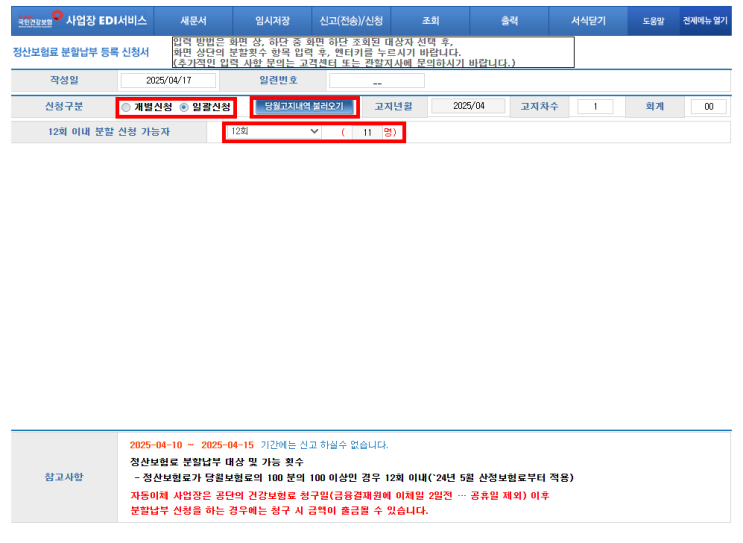Image resolution: width=743 pixels, height=543 pixels.
Task: Click the 정산보험료 분할납부 등록 신청서 title
Action: tap(81, 52)
